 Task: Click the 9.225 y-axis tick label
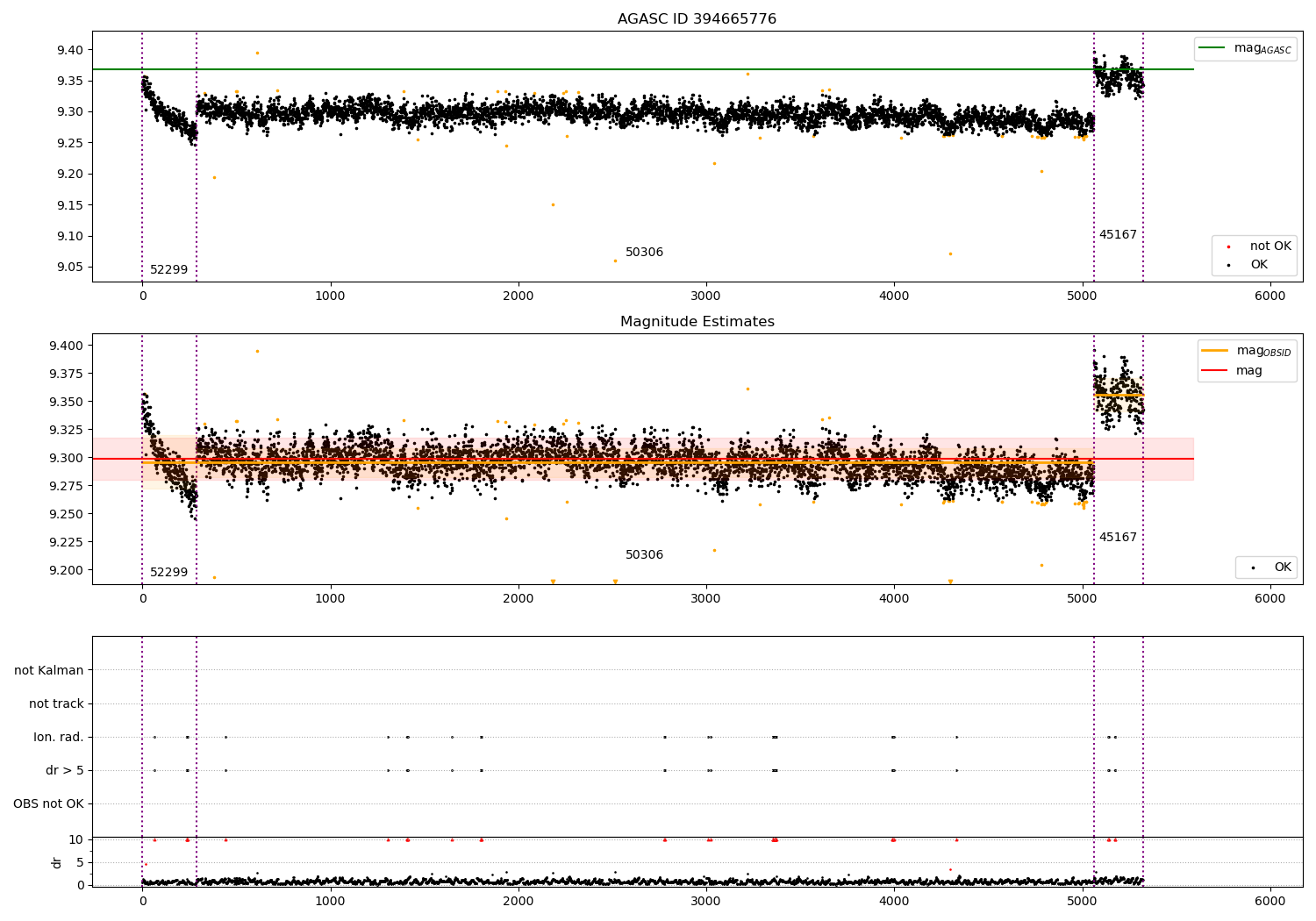[x=67, y=542]
